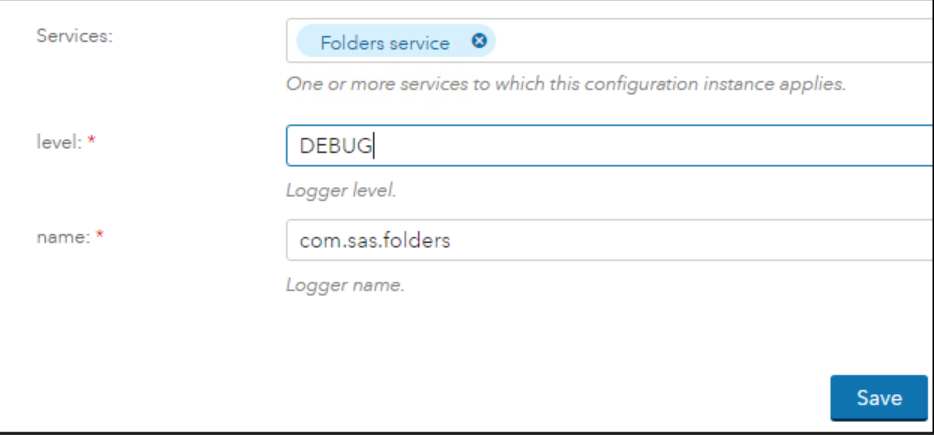The image size is (934, 435).
Task: Click blank space right of com.sas.folders
Action: [691, 241]
